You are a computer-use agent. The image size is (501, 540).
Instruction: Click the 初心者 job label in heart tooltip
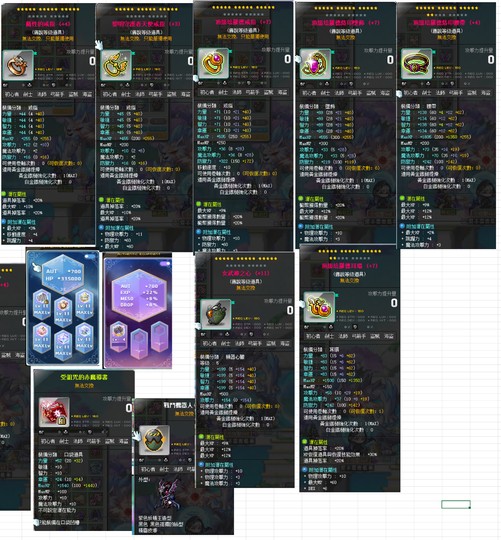209,343
